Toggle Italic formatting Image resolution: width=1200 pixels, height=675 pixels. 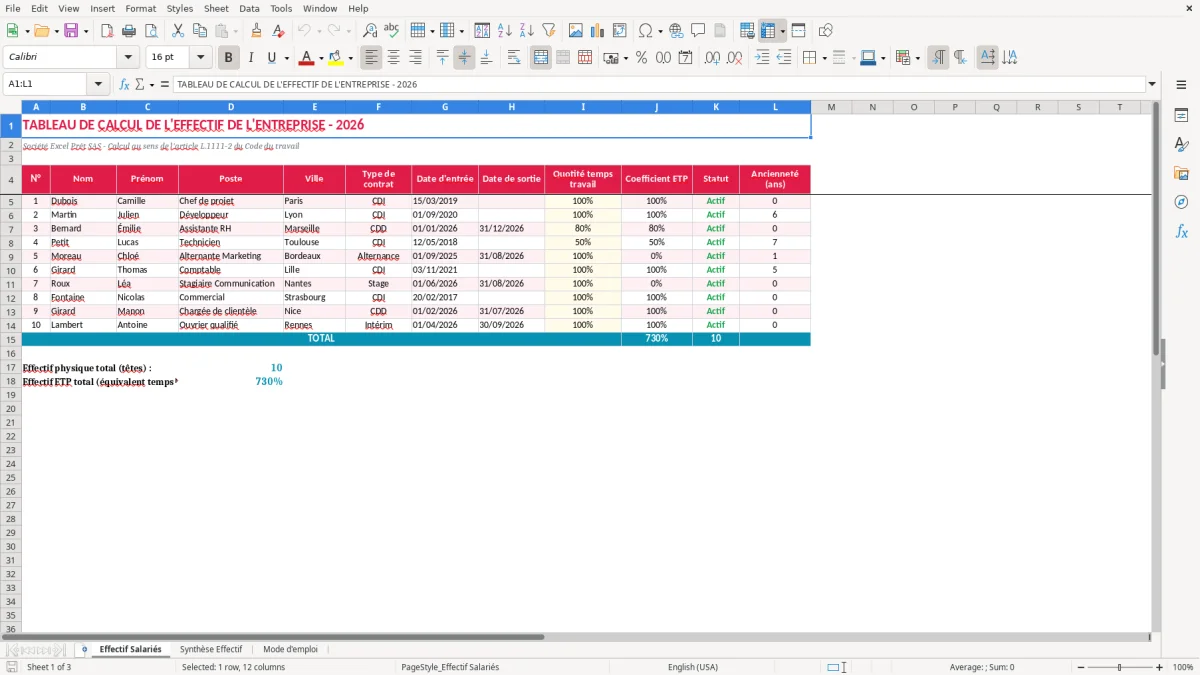[250, 58]
